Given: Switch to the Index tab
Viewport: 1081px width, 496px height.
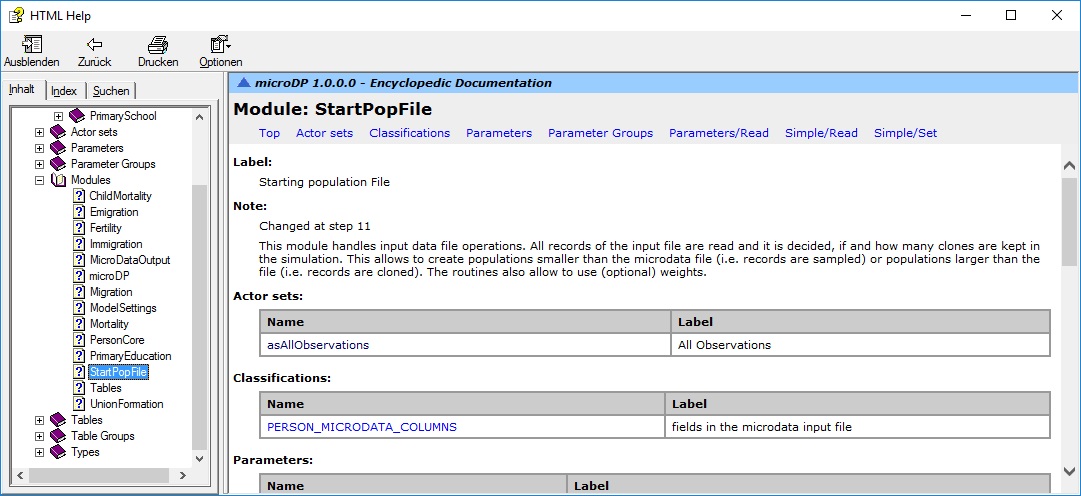Looking at the screenshot, I should click(x=64, y=91).
